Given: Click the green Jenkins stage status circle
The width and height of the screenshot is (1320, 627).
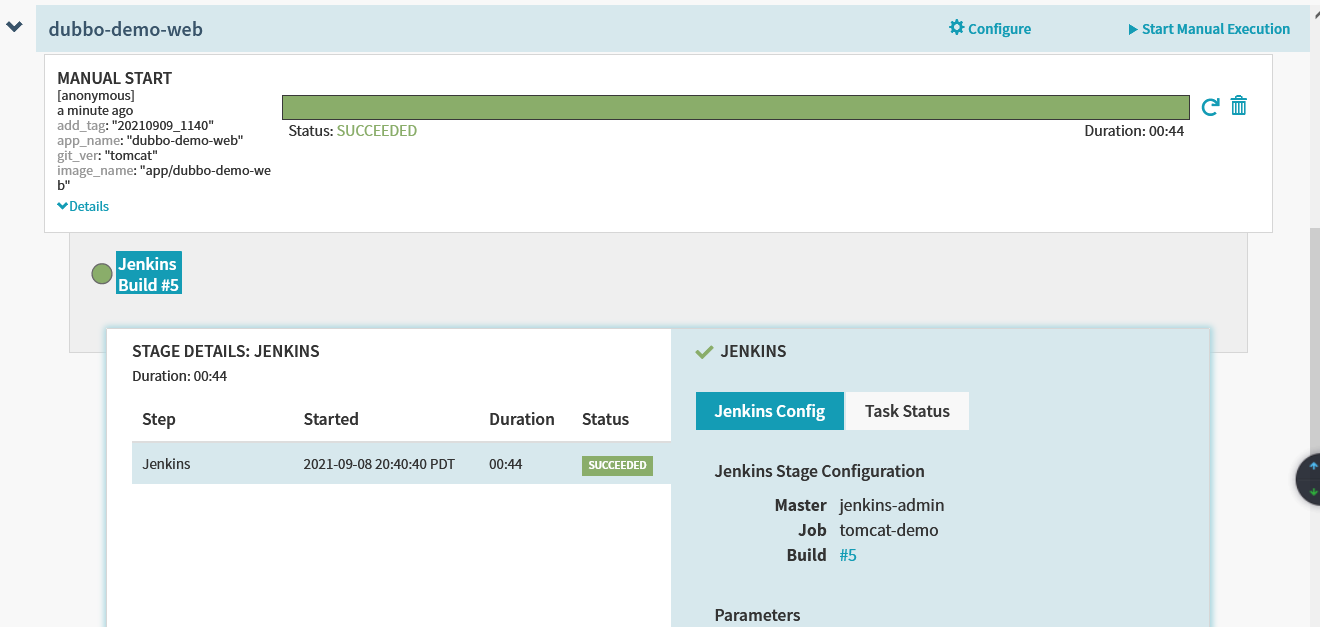Looking at the screenshot, I should click(x=102, y=274).
